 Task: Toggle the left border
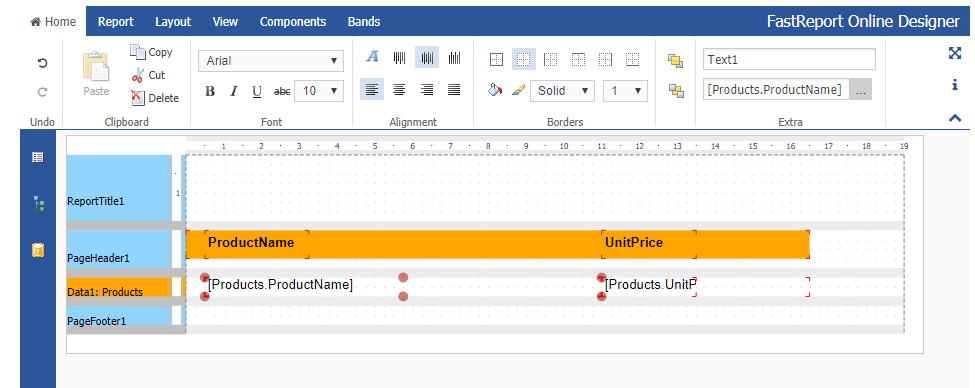pos(551,59)
